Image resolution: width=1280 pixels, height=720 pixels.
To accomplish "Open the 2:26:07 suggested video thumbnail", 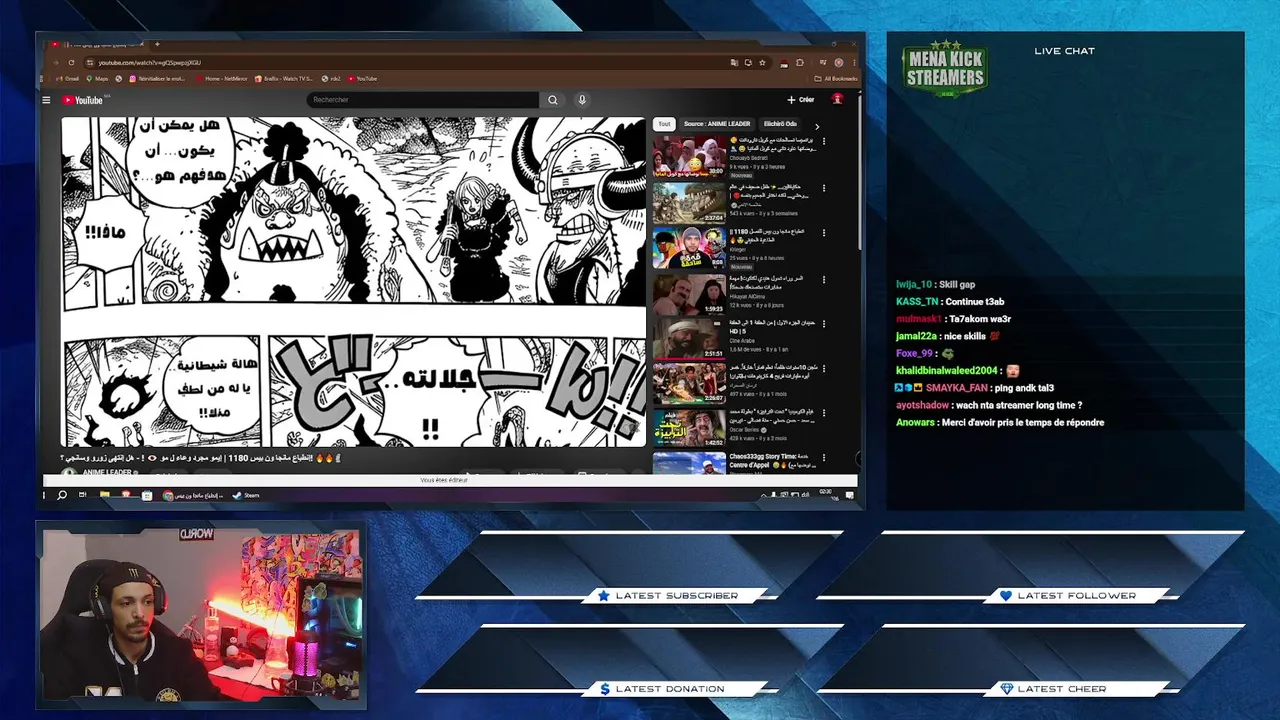I will coord(689,385).
